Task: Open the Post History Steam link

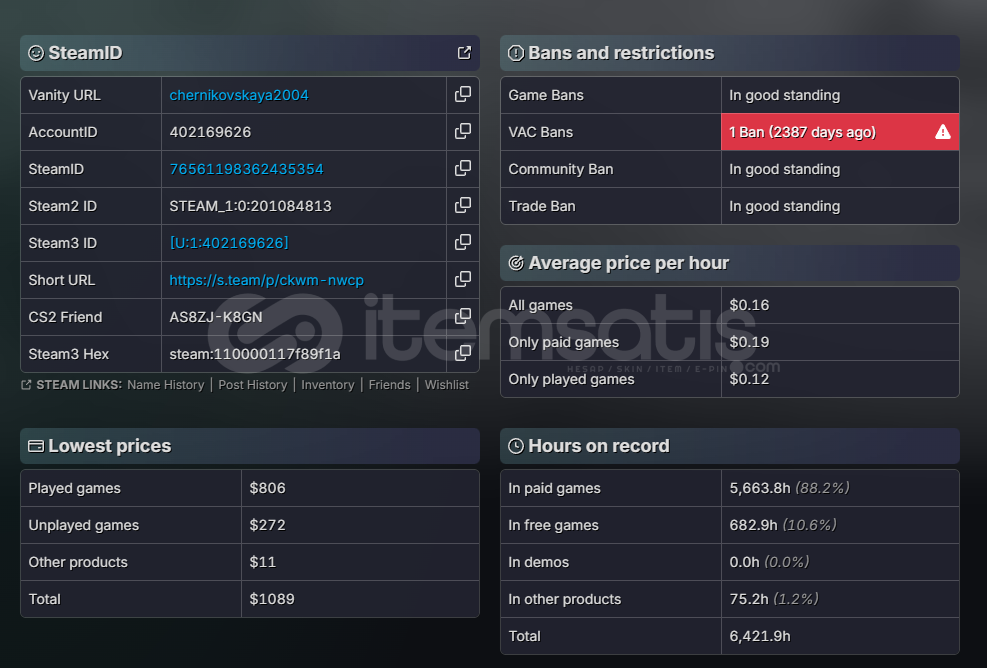Action: [252, 385]
